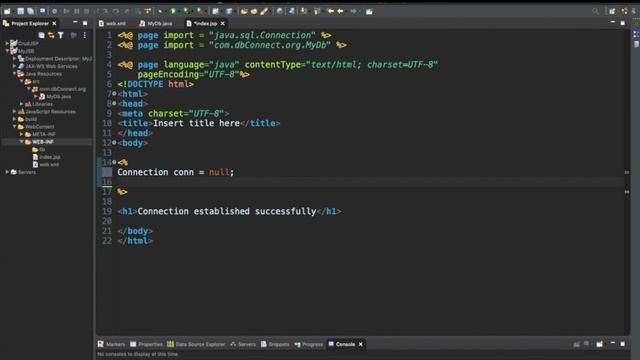Click the pencil annotation toolbar icon
Viewport: 640px width, 360px height.
click(264, 11)
